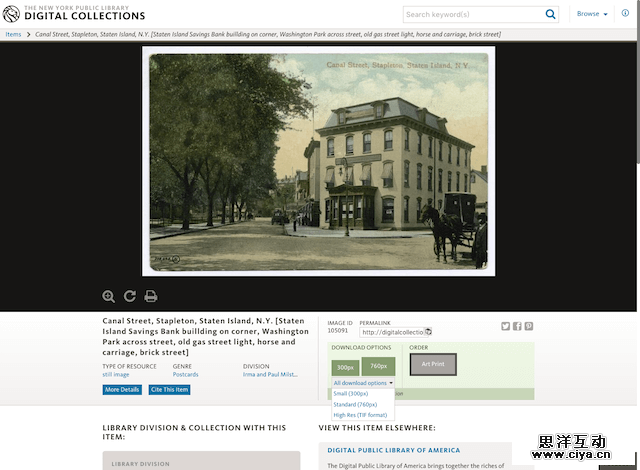Click the More Details button
Screen dimensions: 640x470
pos(122,390)
